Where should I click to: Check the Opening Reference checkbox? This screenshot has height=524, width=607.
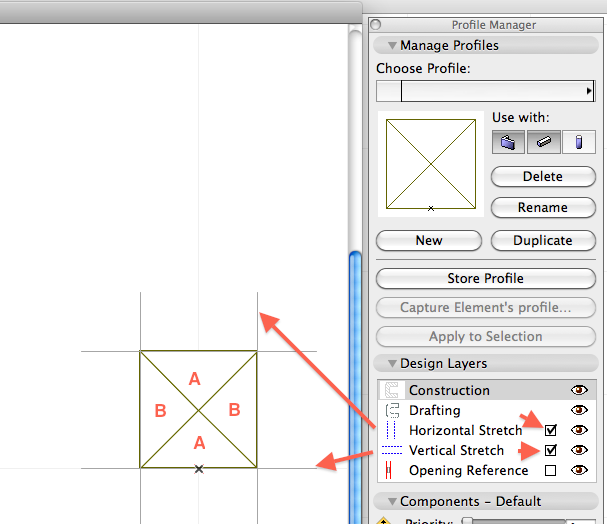click(x=550, y=470)
